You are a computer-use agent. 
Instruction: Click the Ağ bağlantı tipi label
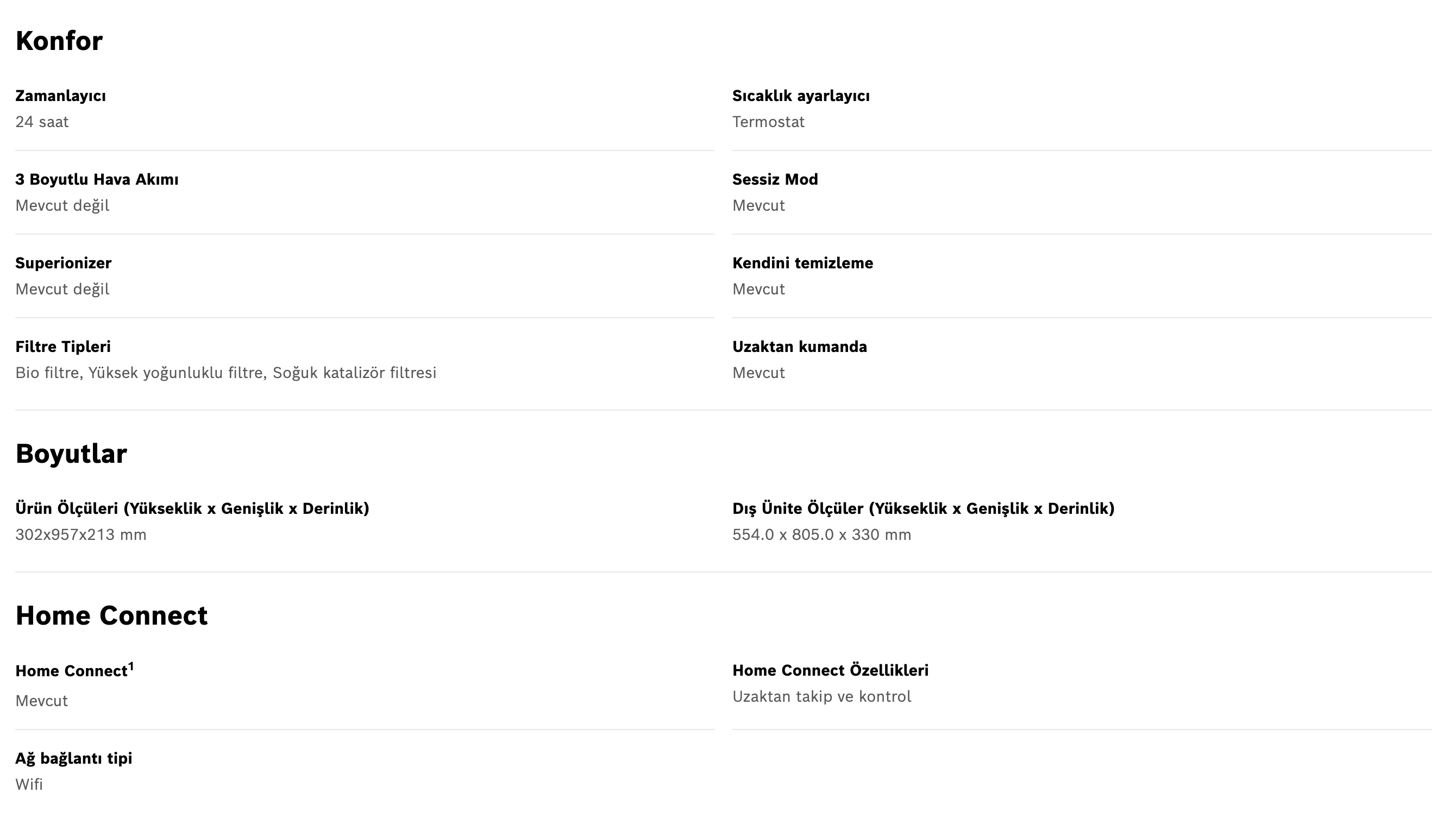click(73, 759)
